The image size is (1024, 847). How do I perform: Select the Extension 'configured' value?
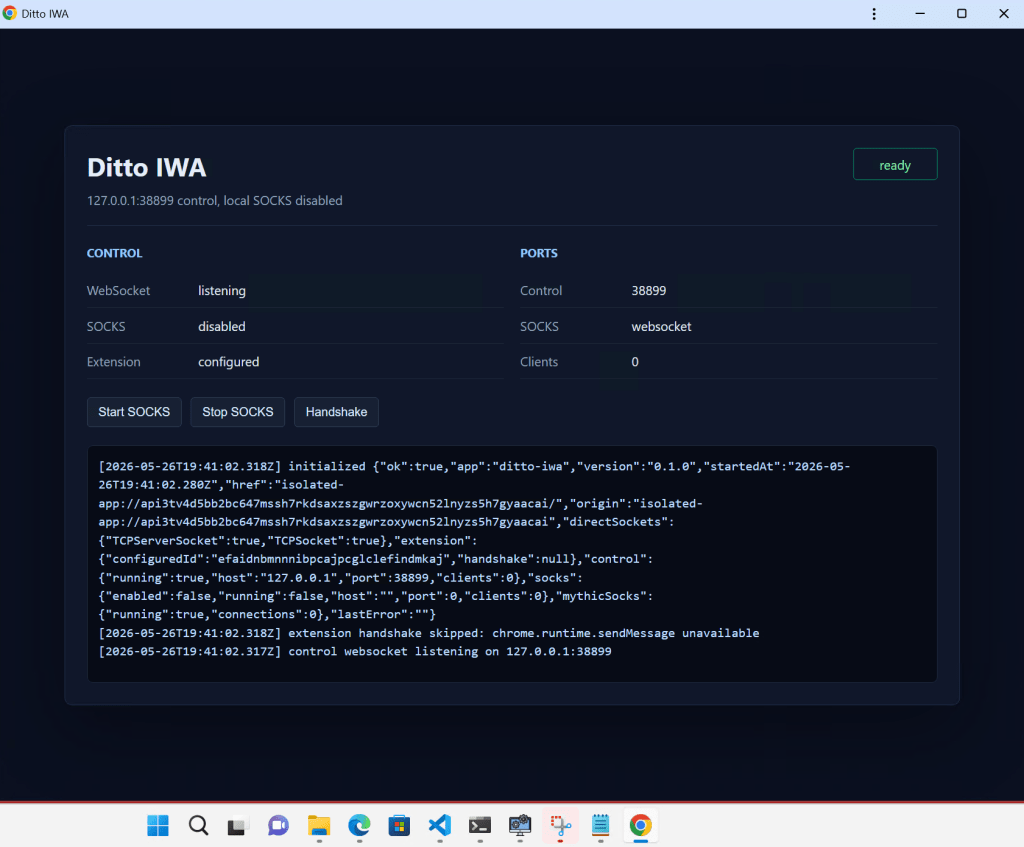(229, 362)
